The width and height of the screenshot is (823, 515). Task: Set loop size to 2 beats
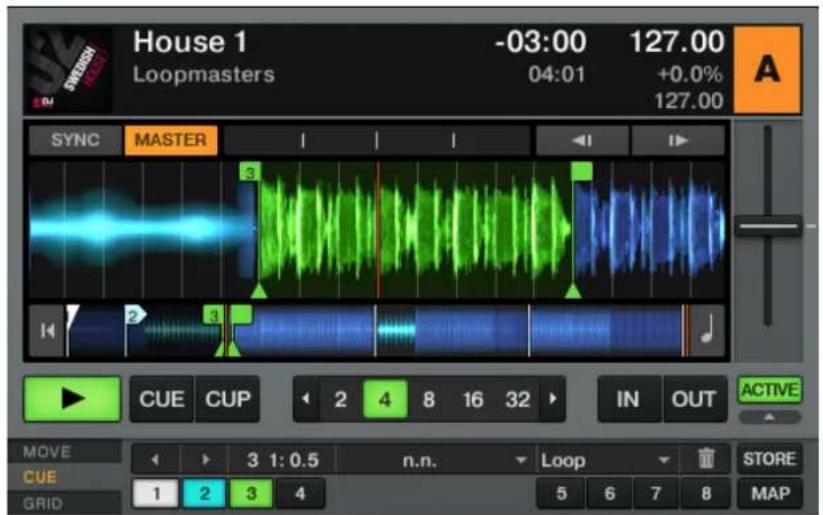pos(341,400)
